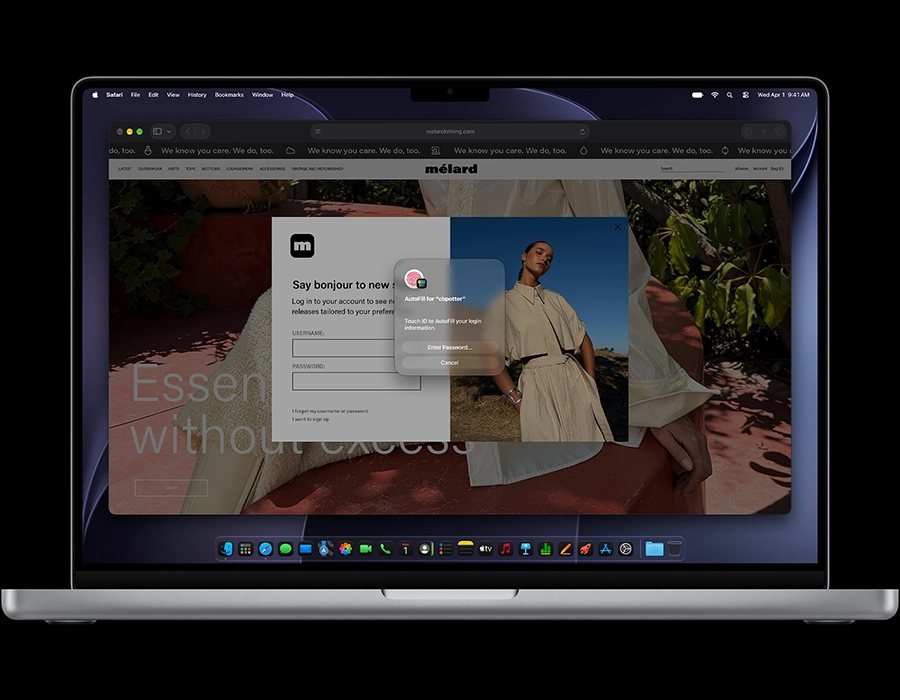The image size is (900, 700).
Task: Open the Safari menu in menu bar
Action: point(114,95)
